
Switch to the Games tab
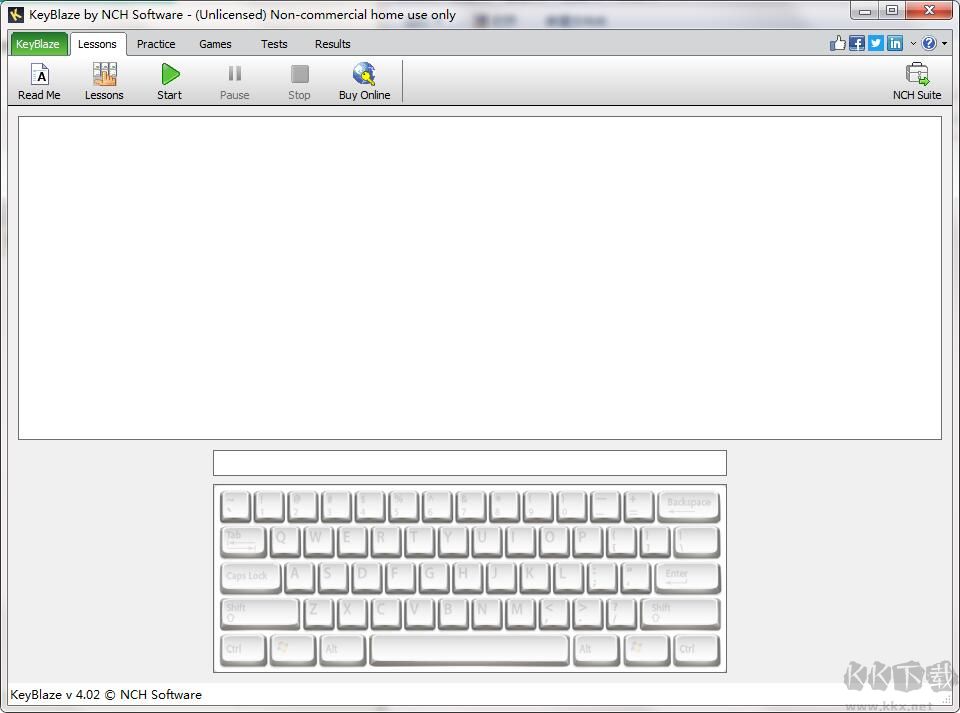click(x=215, y=44)
